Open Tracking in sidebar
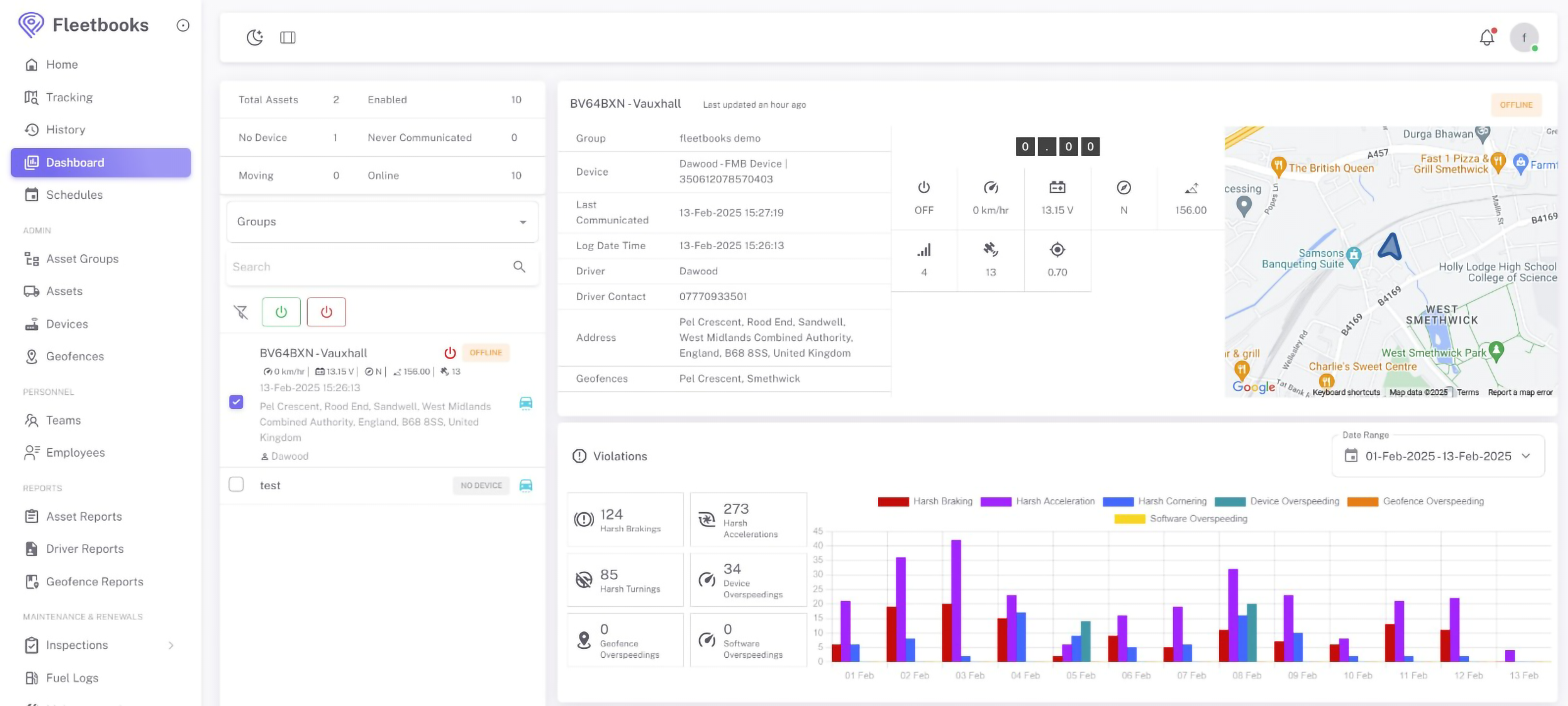Screen dimensions: 1568x706 point(69,97)
